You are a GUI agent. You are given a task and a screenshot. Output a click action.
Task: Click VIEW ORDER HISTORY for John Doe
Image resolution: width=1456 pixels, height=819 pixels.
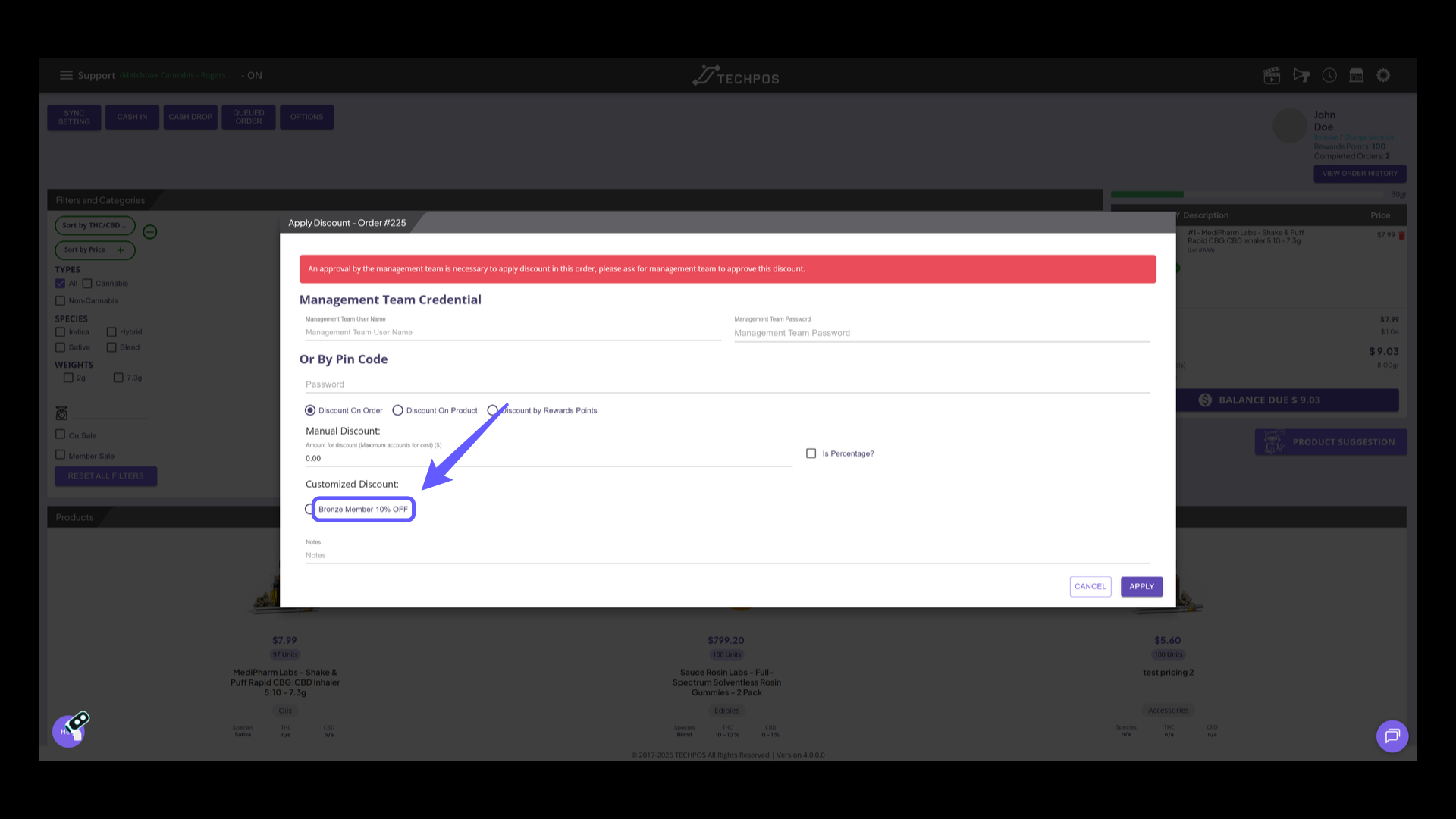click(1359, 174)
